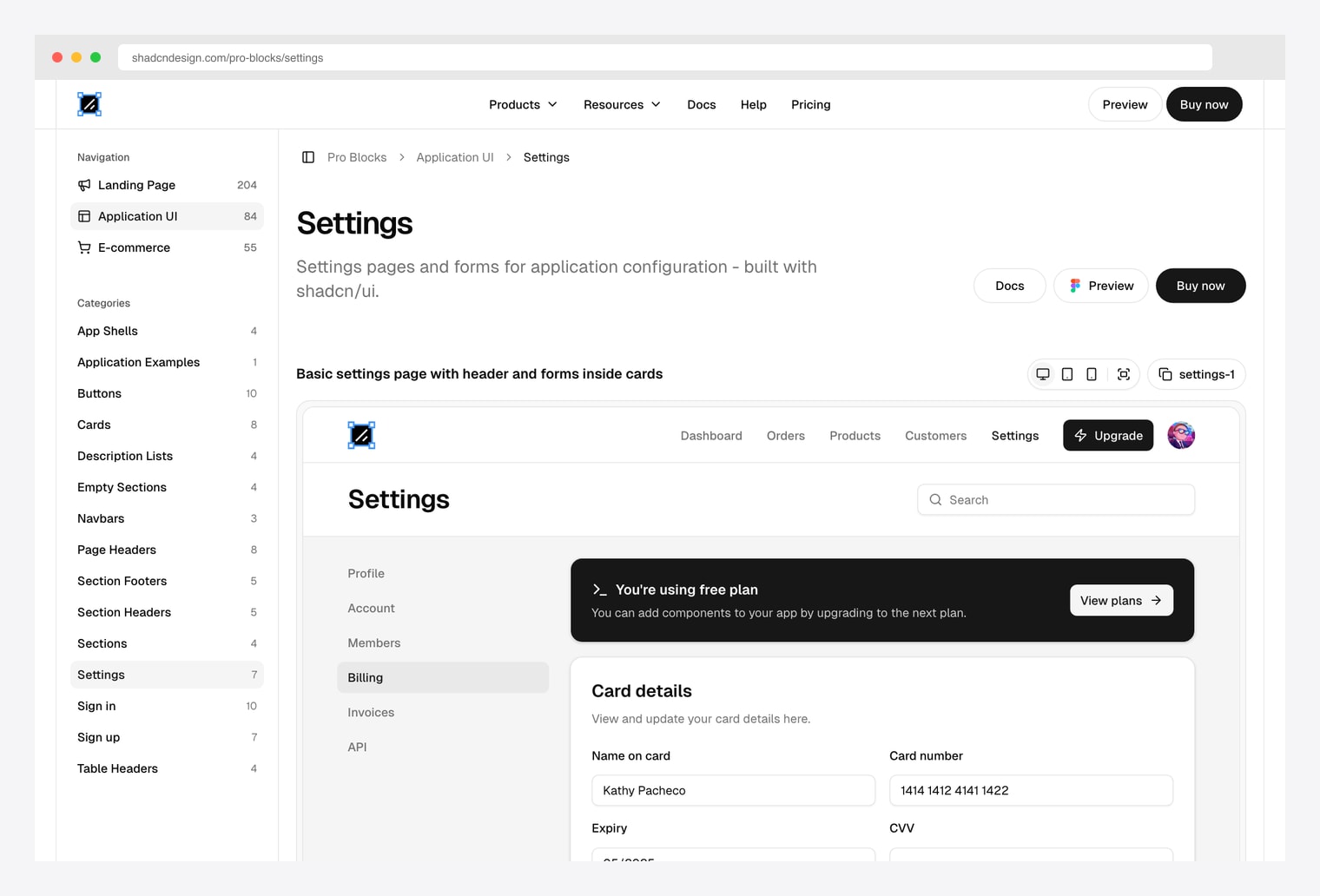Image resolution: width=1320 pixels, height=896 pixels.
Task: Select the Orders tab in preview navbar
Action: 786,435
